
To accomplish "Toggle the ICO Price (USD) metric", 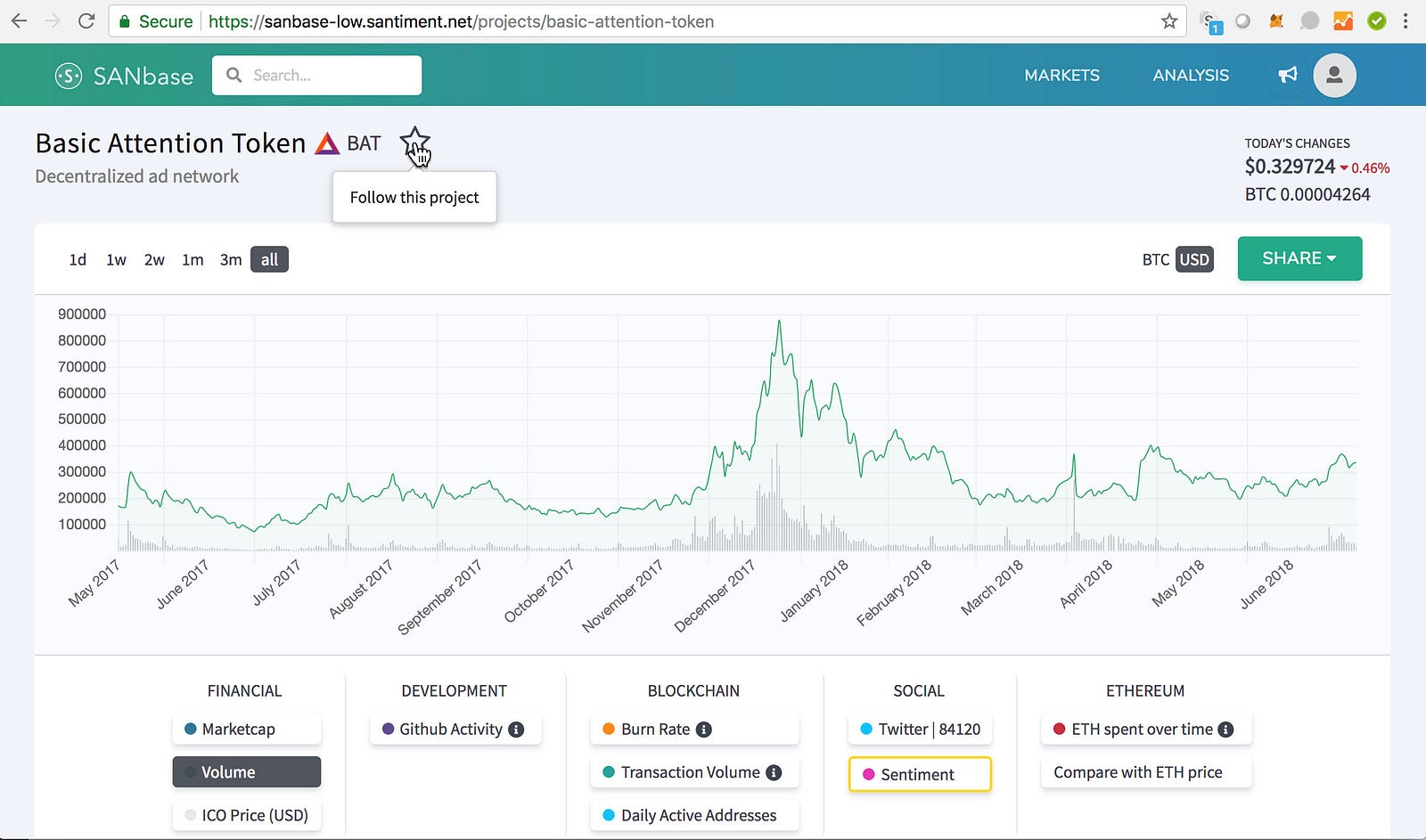I will [x=247, y=815].
